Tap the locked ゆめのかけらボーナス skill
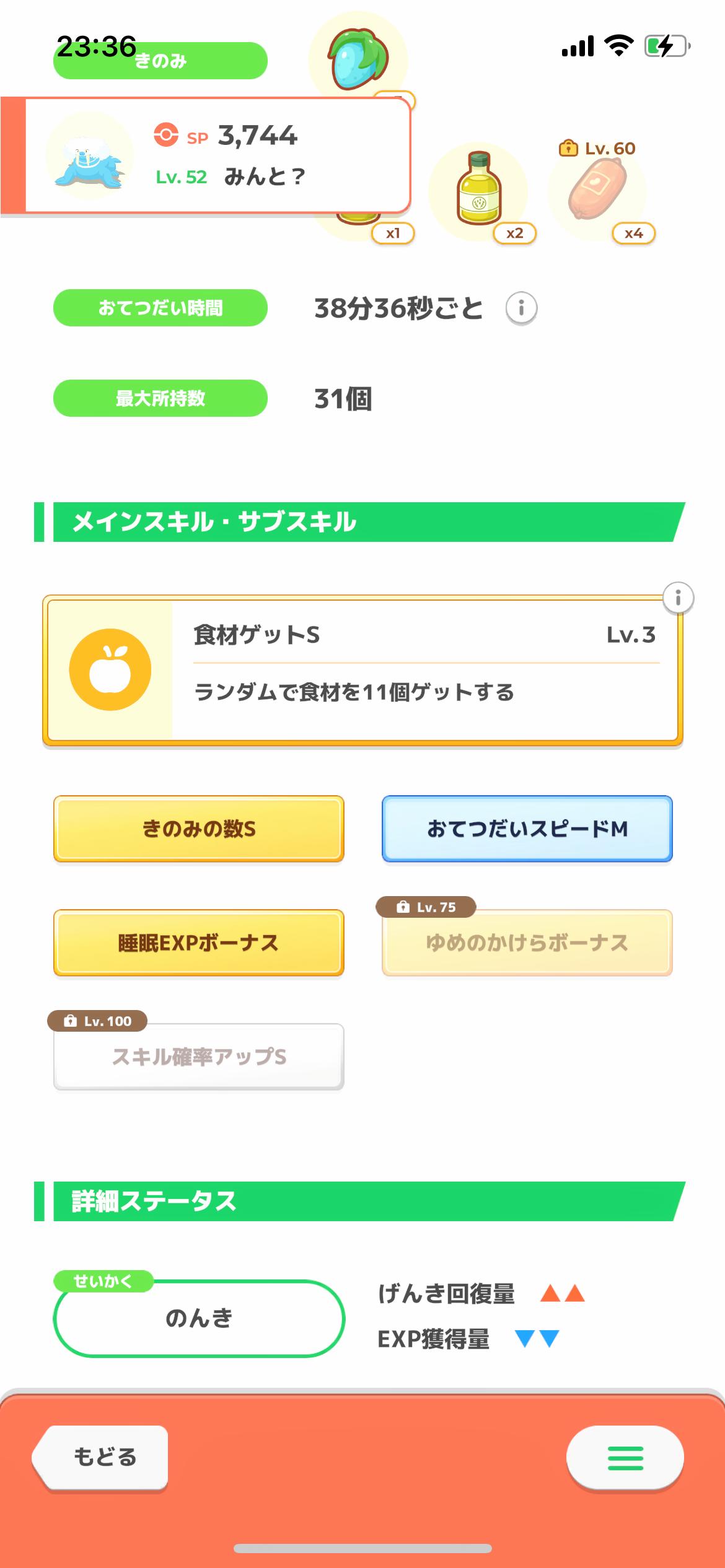The height and width of the screenshot is (1568, 725). 527,943
